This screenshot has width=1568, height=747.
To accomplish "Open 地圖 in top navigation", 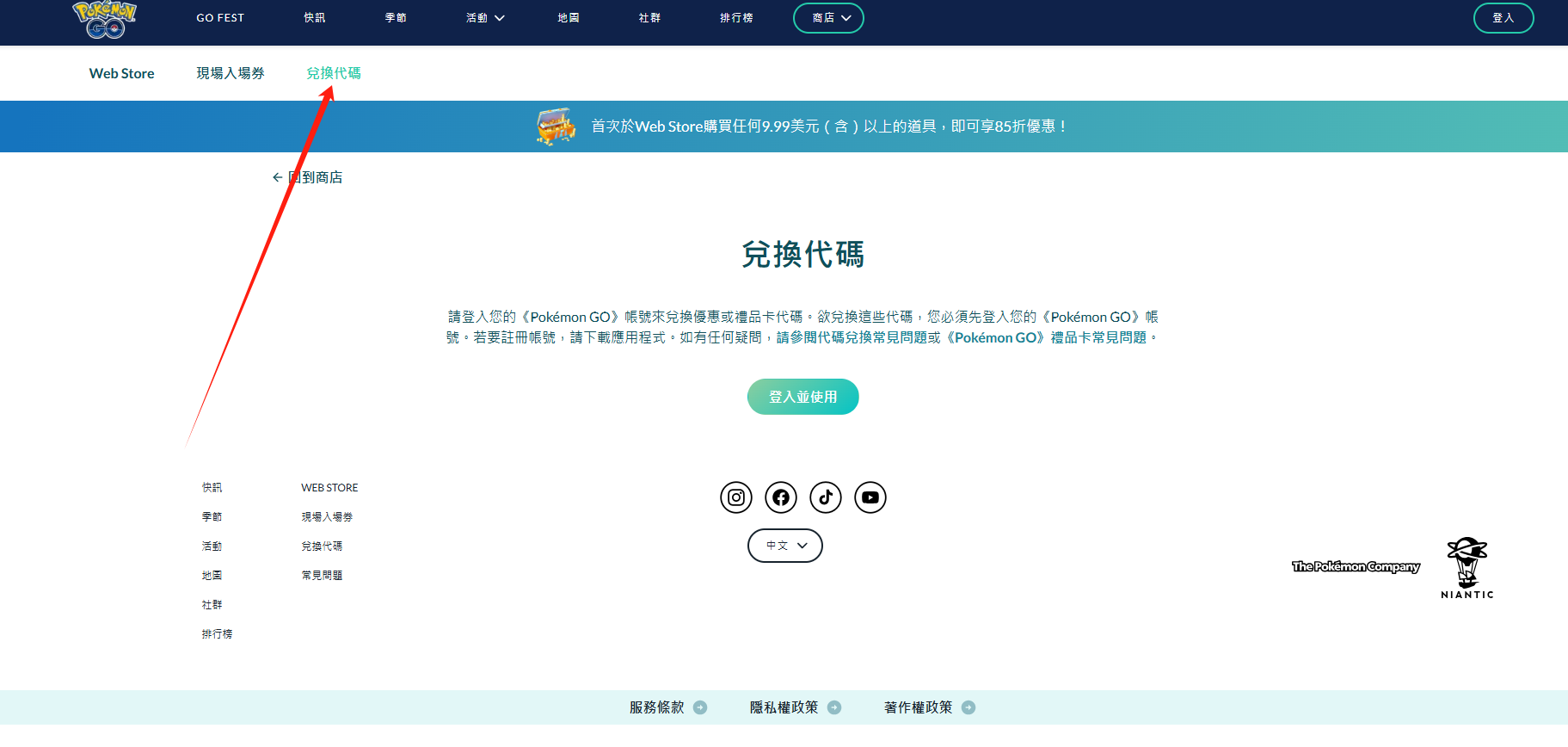I will click(x=569, y=18).
